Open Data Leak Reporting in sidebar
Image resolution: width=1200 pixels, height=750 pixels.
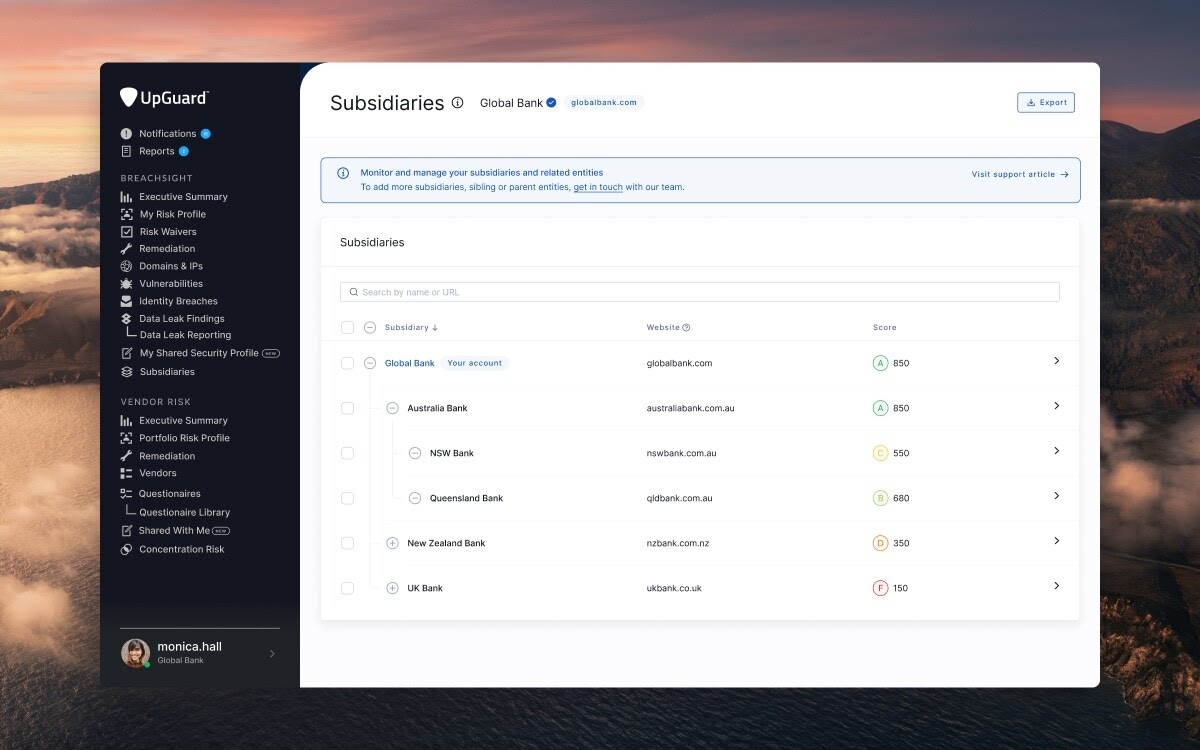tap(185, 335)
